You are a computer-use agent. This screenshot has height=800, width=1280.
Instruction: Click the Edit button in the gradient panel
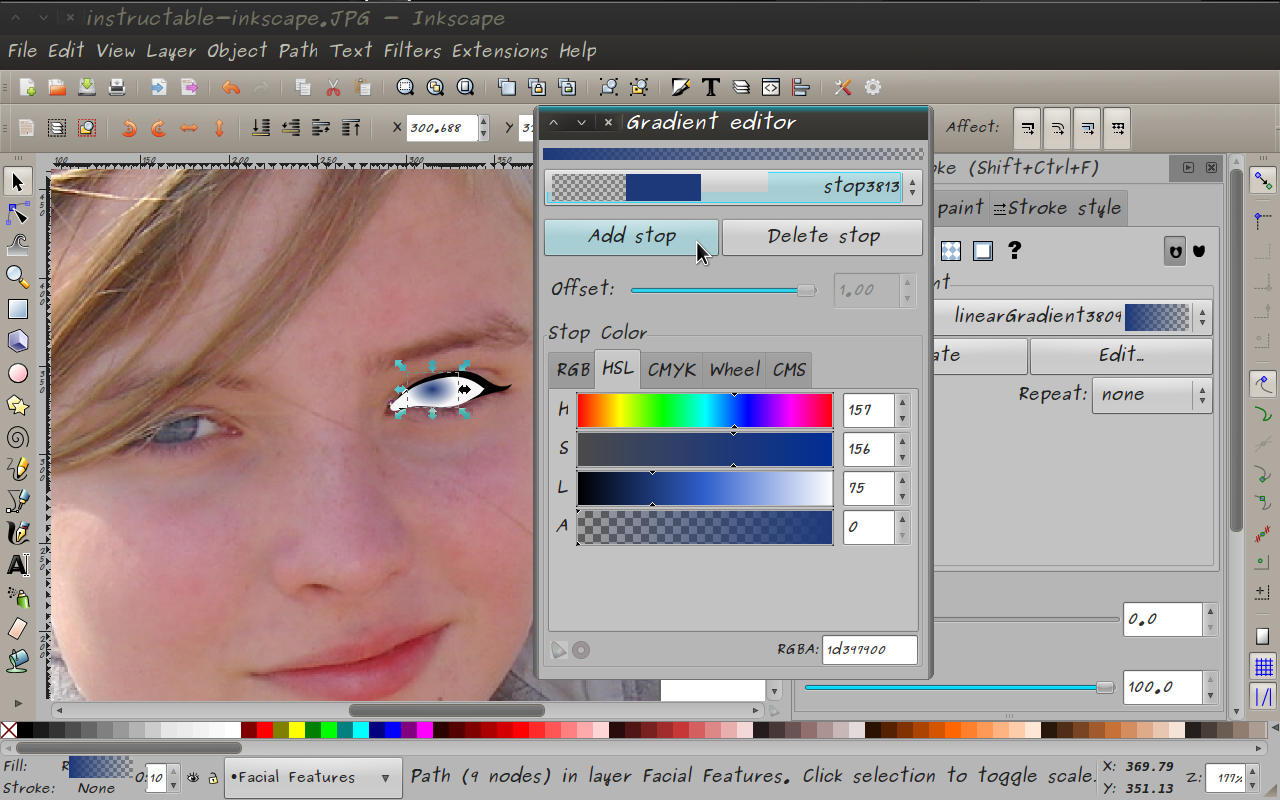coord(1120,356)
